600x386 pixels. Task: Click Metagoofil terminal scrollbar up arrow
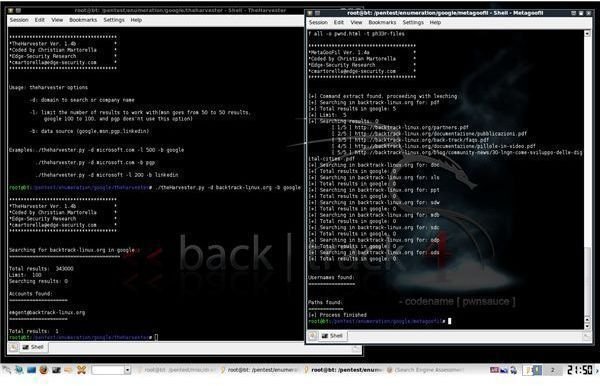tap(587, 34)
